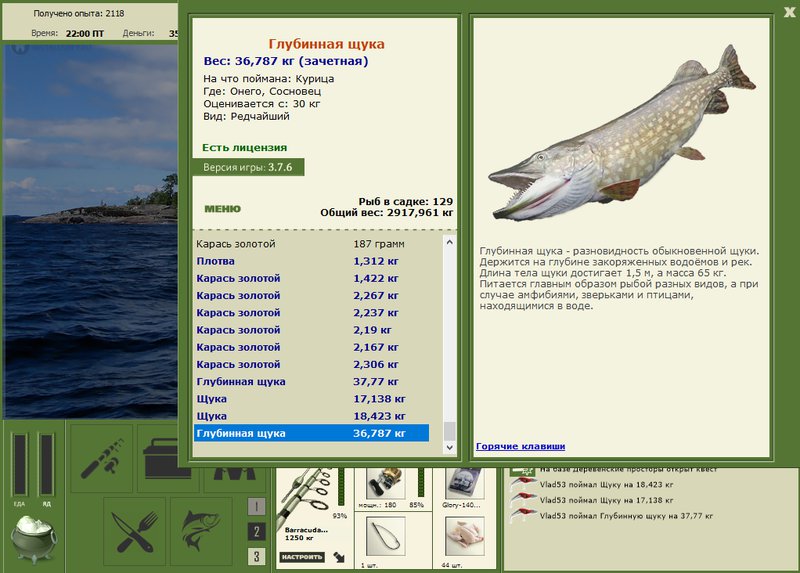Click the knife and fork food icon
Screen dimensions: 800x573
(x=135, y=532)
